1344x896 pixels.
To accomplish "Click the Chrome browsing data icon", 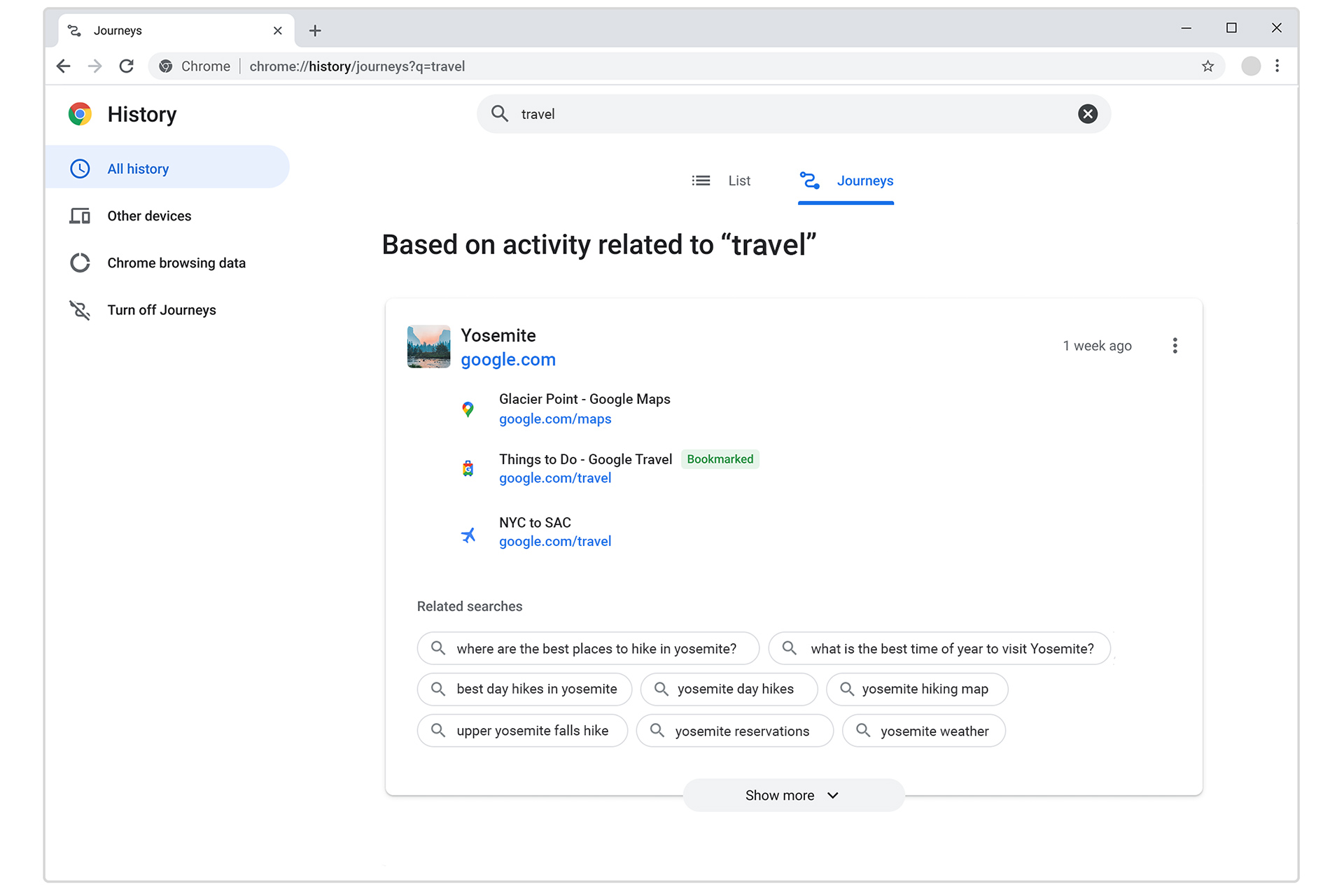I will click(80, 263).
